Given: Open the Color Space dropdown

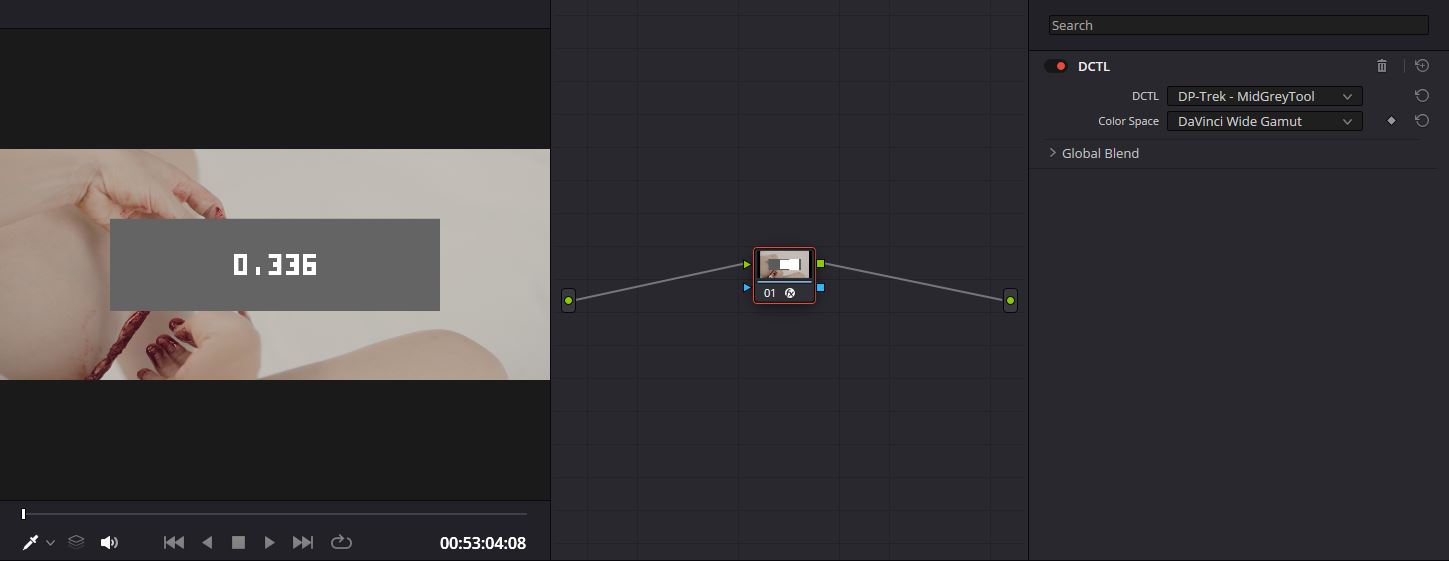Looking at the screenshot, I should click(x=1264, y=121).
